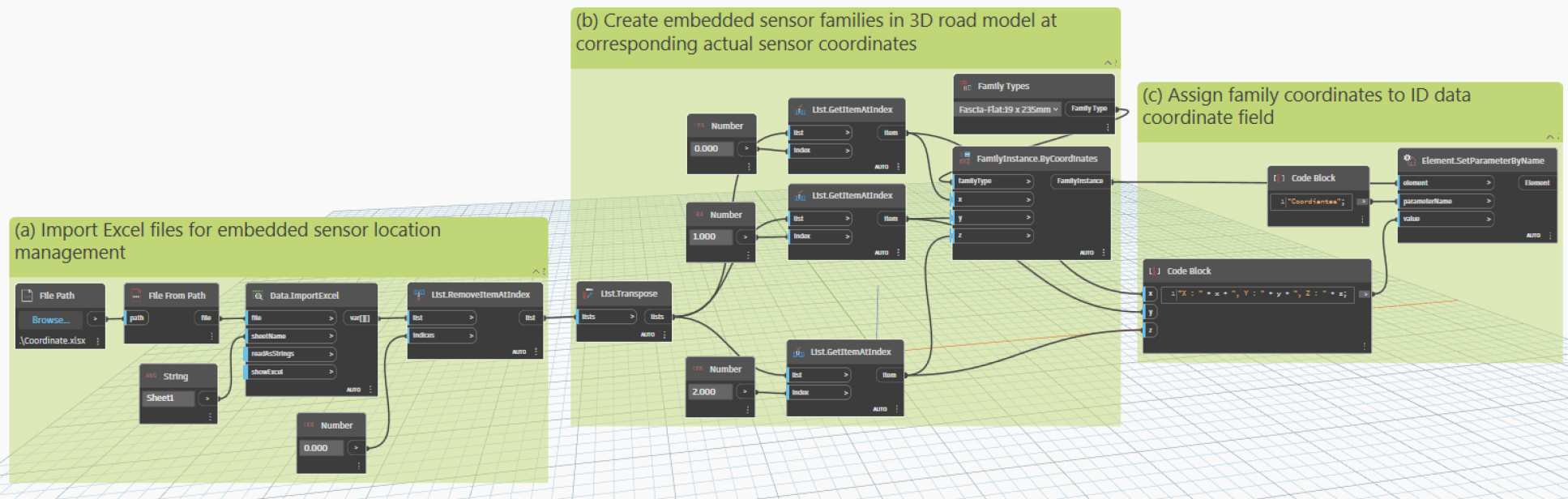Click the Data.ImportExcel node icon
Image resolution: width=1568 pixels, height=499 pixels.
(x=258, y=296)
